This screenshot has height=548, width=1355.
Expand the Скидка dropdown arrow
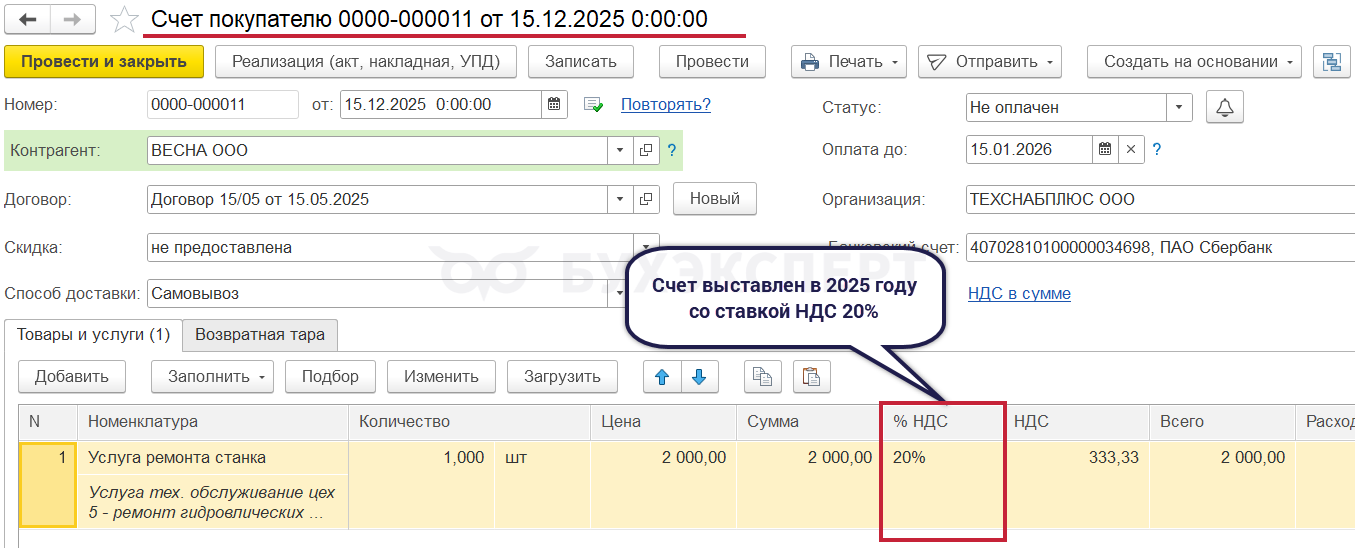646,247
